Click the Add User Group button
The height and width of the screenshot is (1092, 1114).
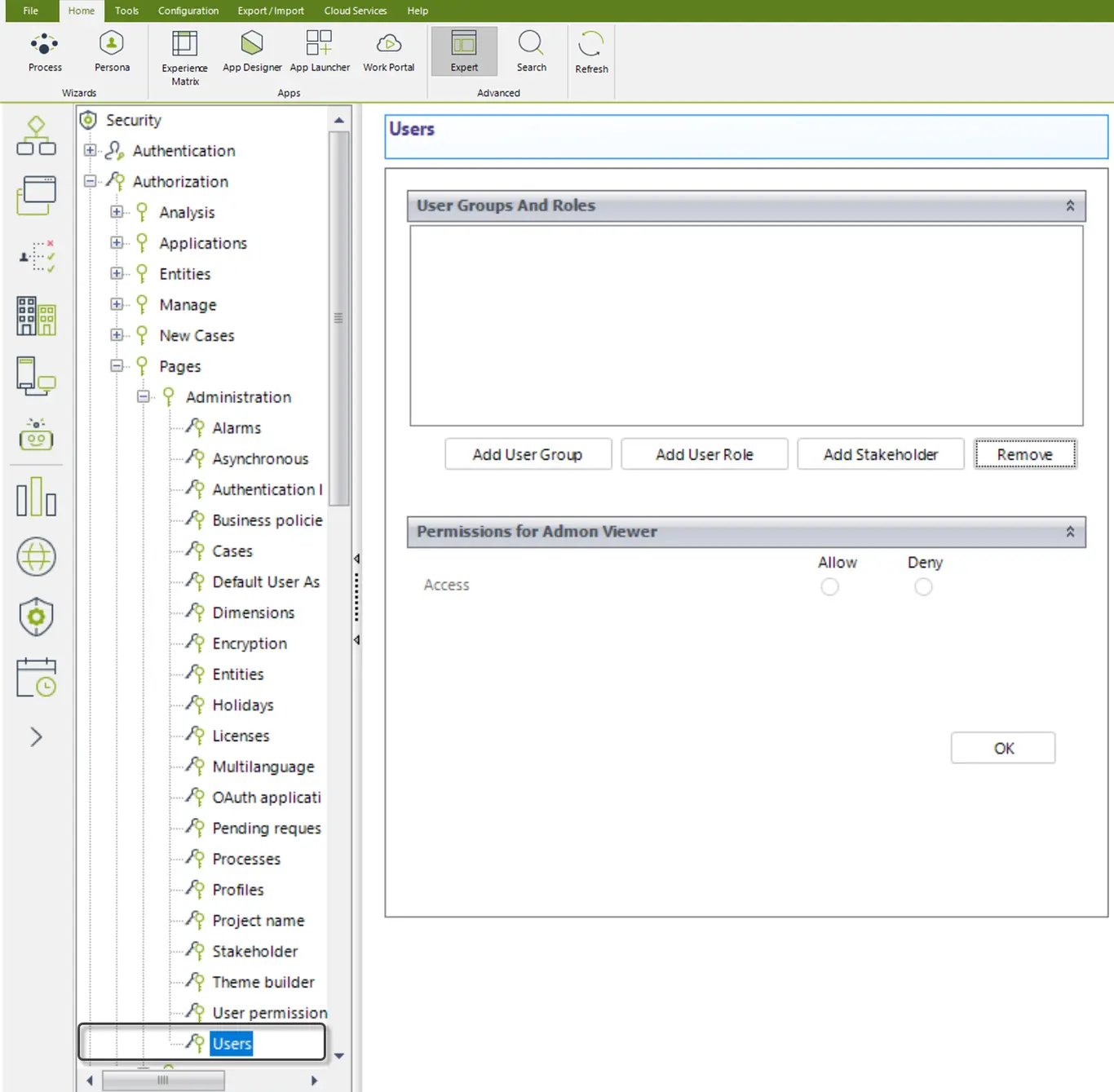point(528,454)
